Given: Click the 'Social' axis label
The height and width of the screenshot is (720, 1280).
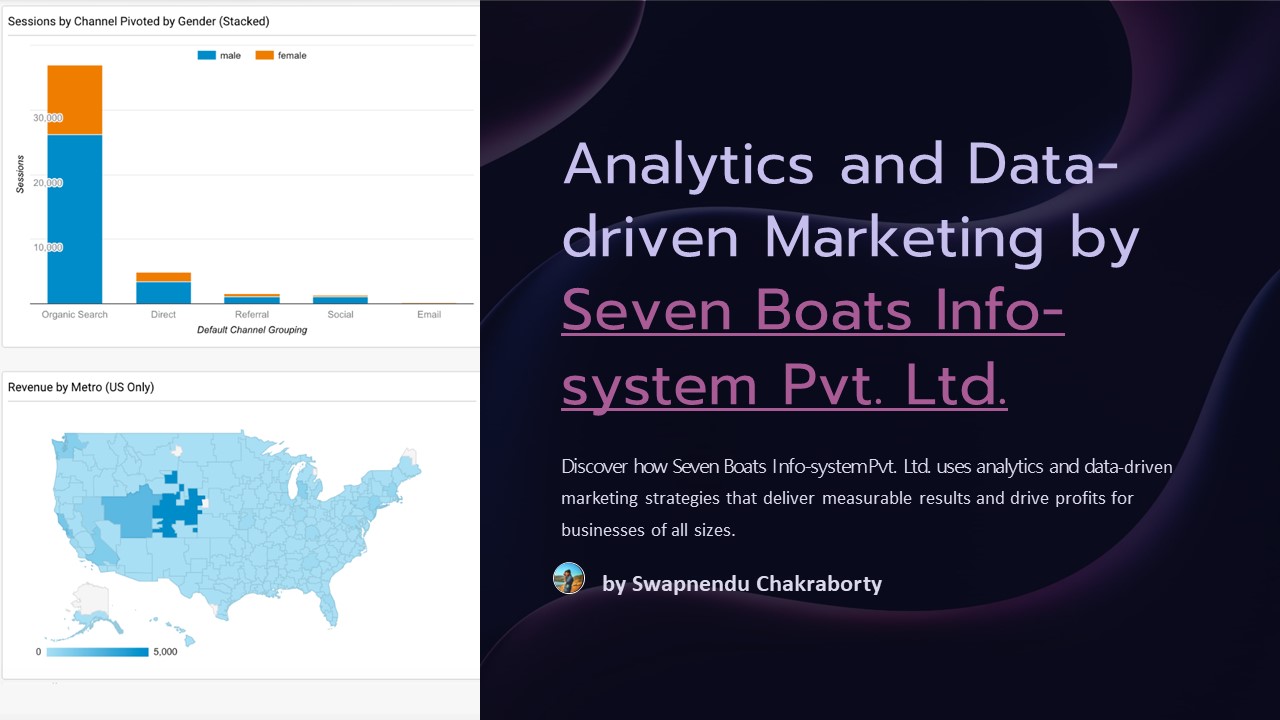Looking at the screenshot, I should click(x=340, y=314).
